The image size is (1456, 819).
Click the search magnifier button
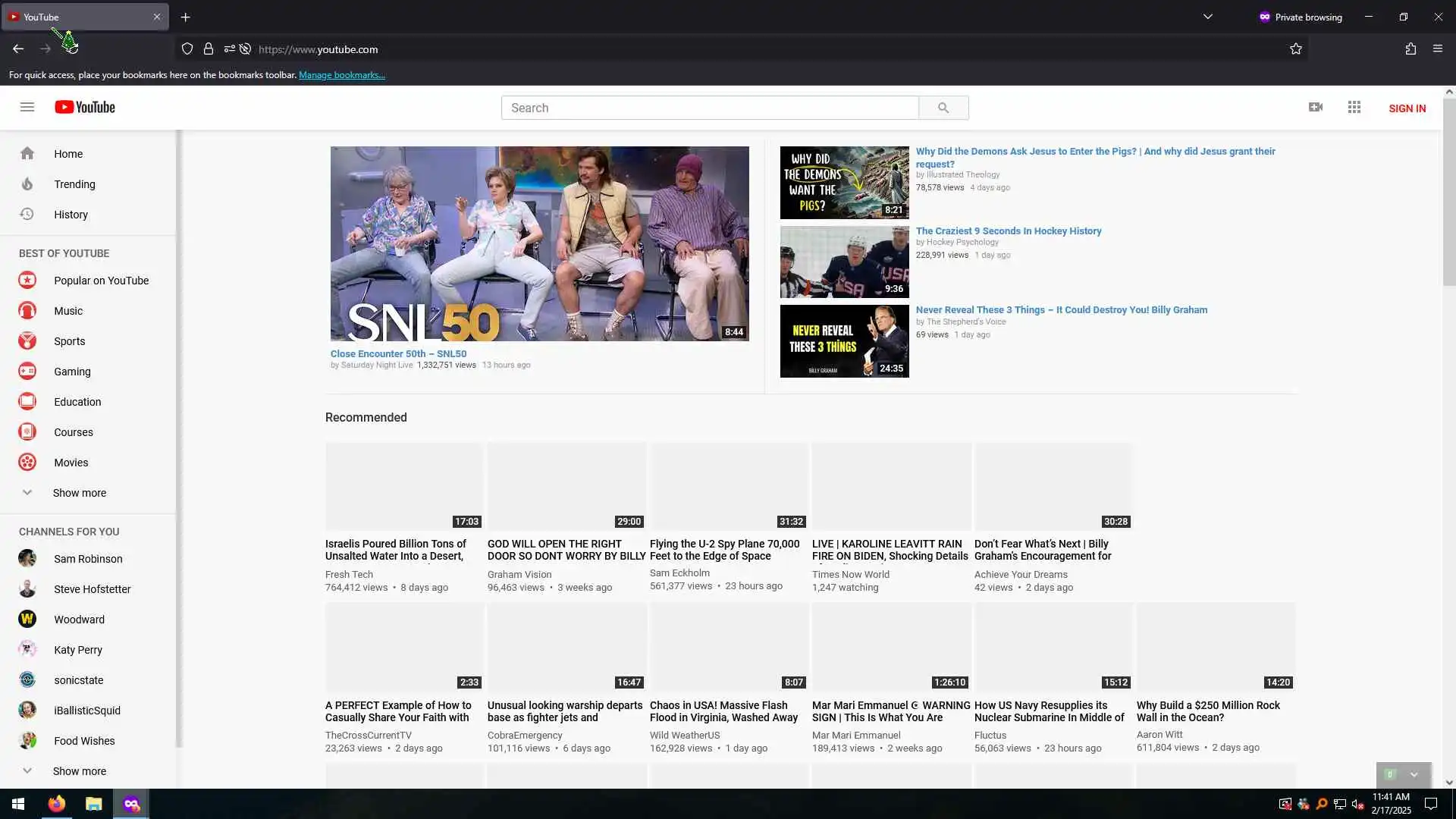(943, 108)
